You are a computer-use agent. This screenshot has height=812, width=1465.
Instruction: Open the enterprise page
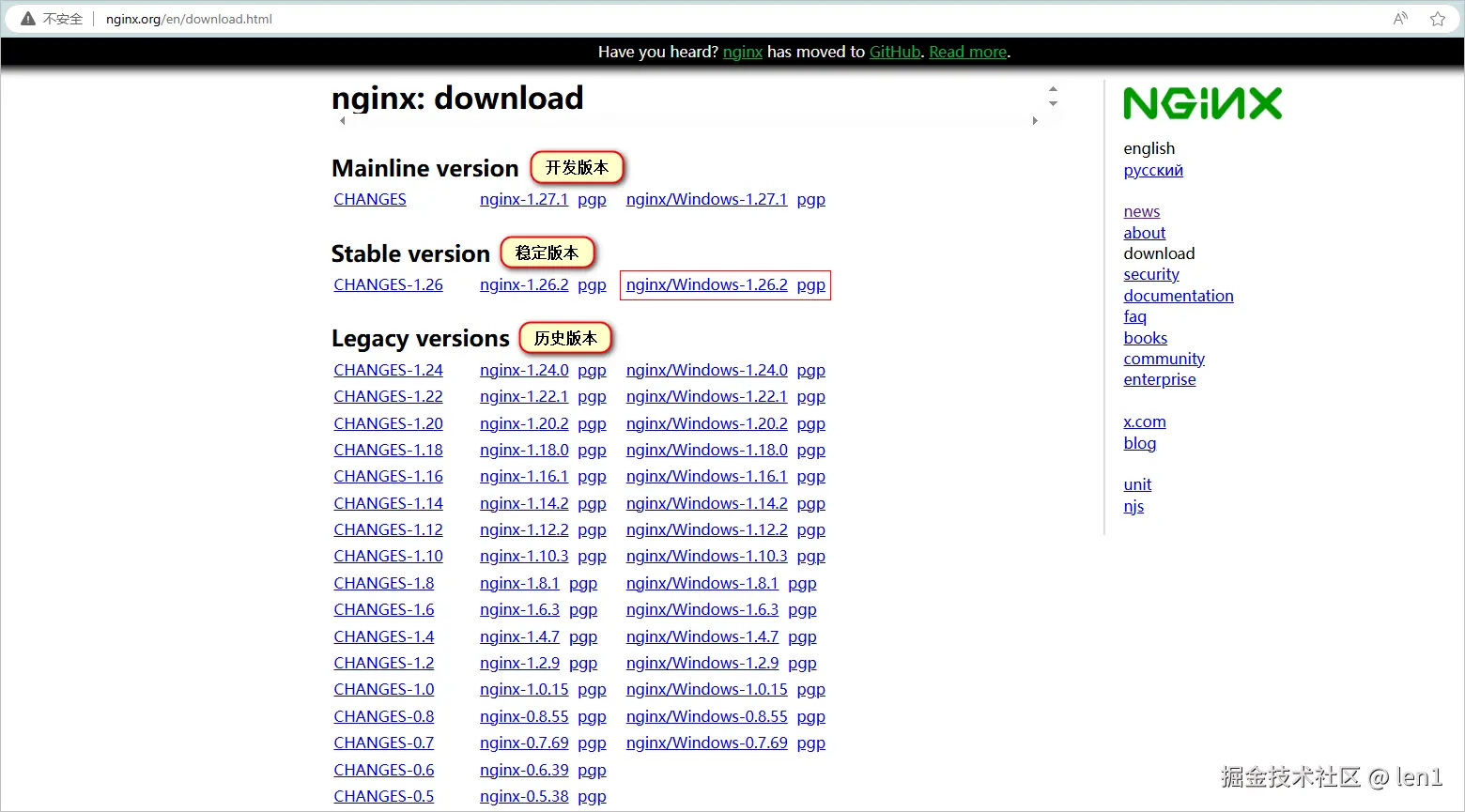click(1160, 379)
